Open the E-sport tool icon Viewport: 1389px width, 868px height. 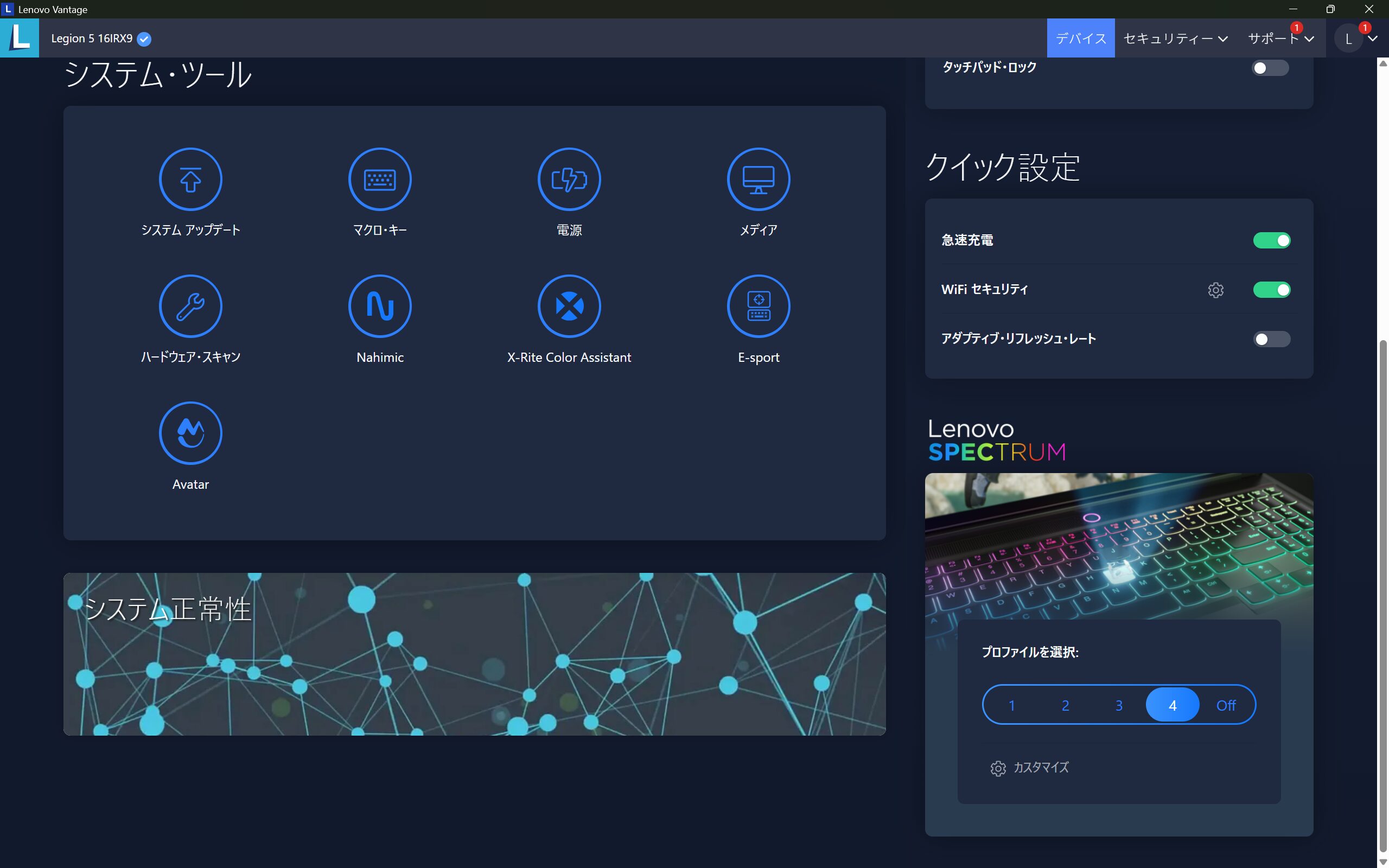pos(759,306)
